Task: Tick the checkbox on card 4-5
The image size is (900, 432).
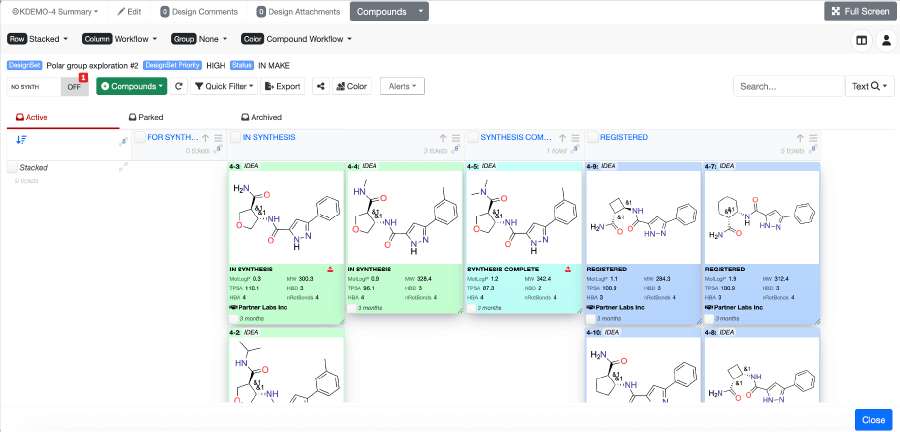Action: (x=471, y=308)
